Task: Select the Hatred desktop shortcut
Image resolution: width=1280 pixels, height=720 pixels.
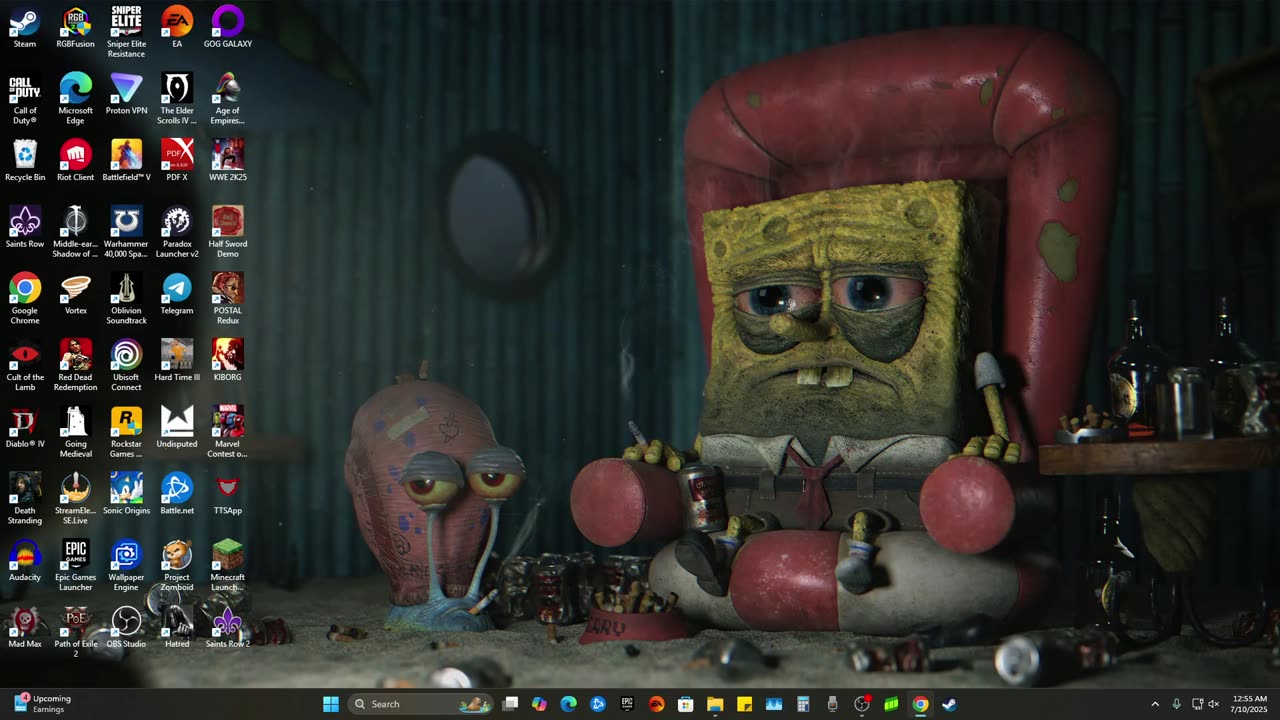Action: click(x=177, y=628)
